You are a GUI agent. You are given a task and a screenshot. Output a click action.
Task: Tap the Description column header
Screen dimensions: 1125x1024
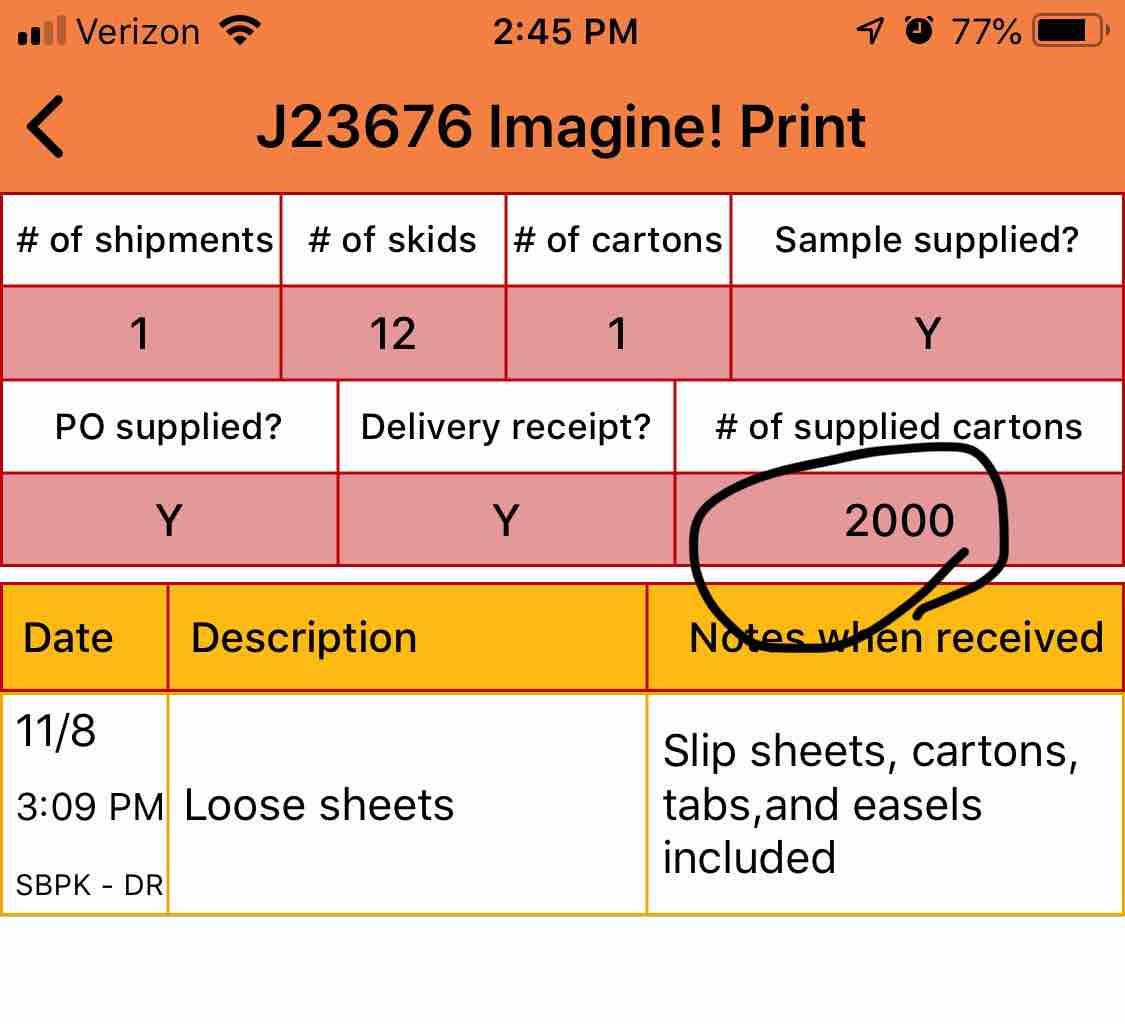click(304, 637)
